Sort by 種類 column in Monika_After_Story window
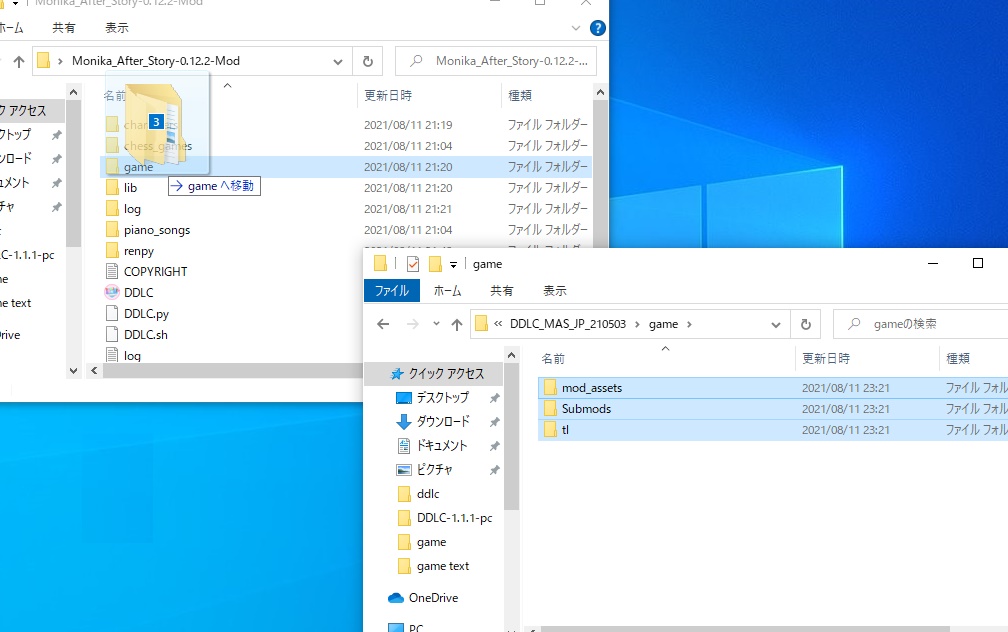Viewport: 1008px width, 632px height. point(519,95)
